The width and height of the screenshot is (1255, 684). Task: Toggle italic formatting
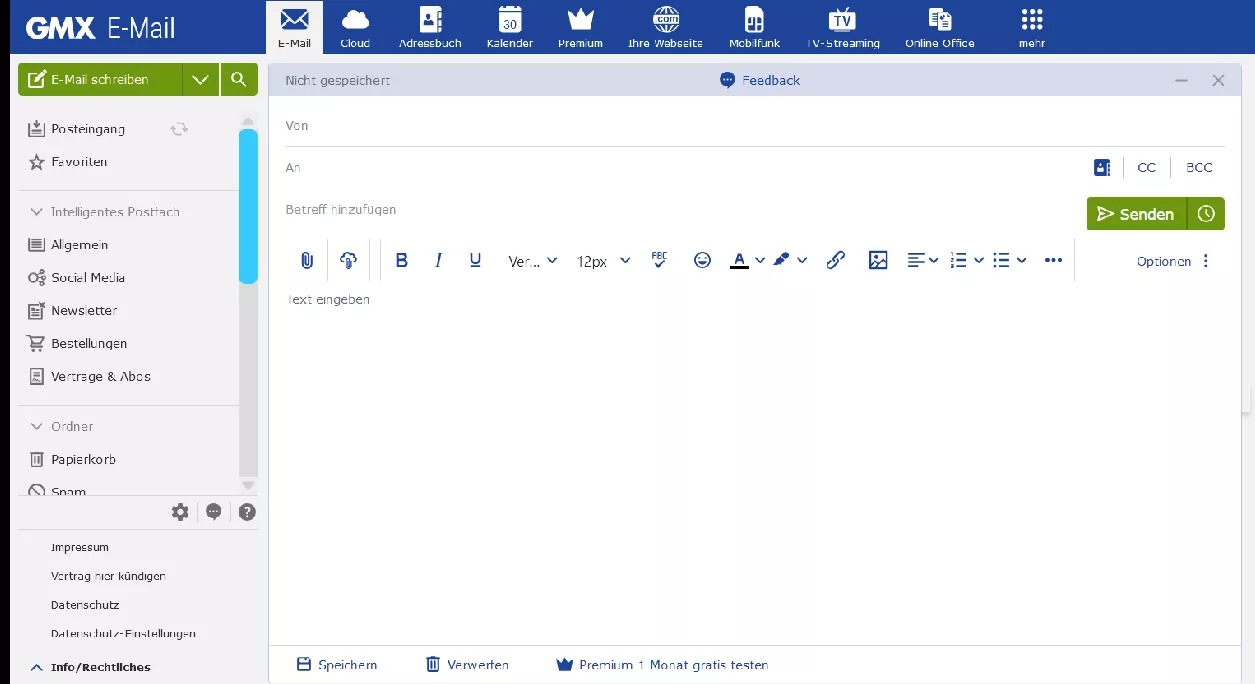(438, 261)
